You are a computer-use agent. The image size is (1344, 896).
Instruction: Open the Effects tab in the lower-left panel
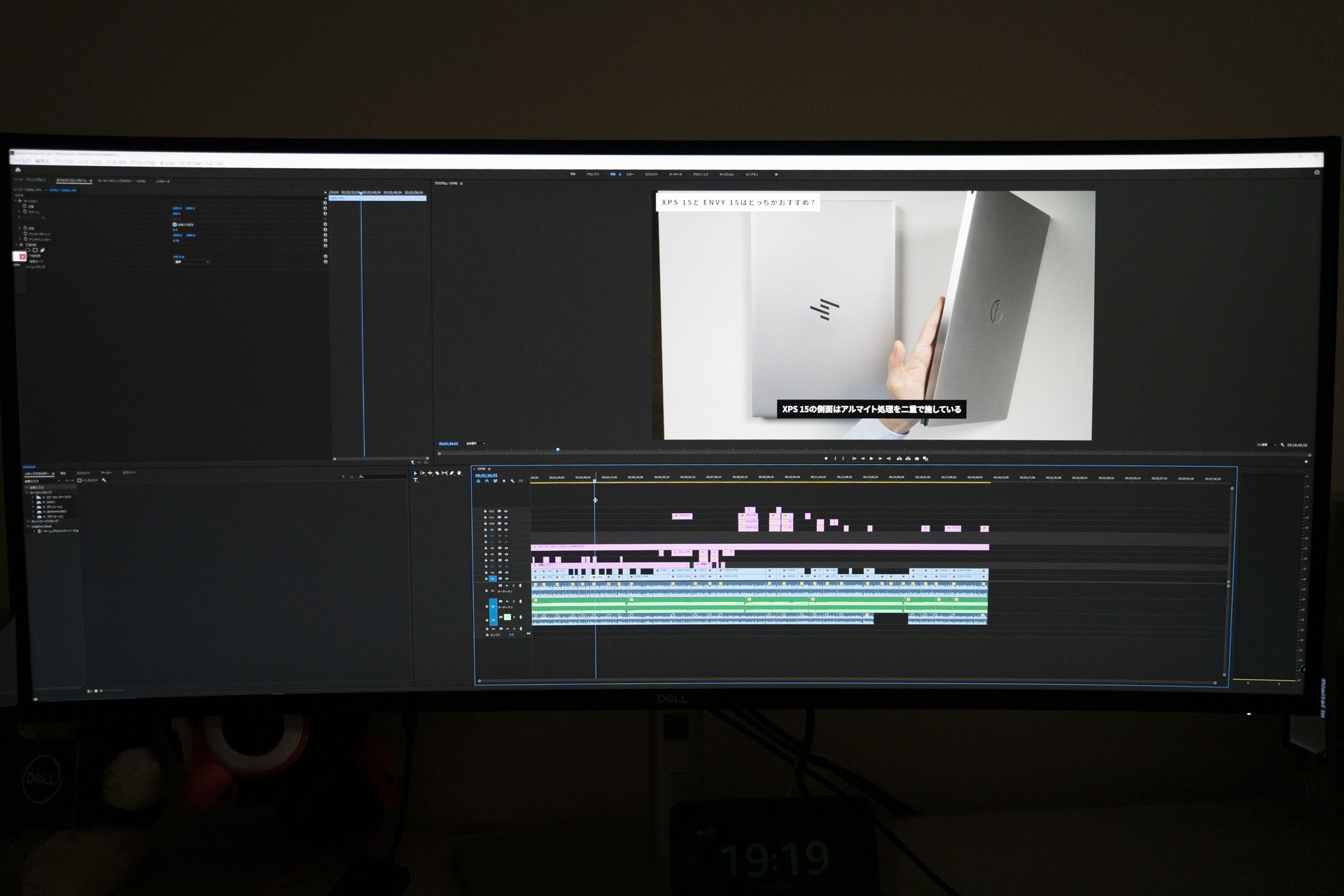click(83, 473)
